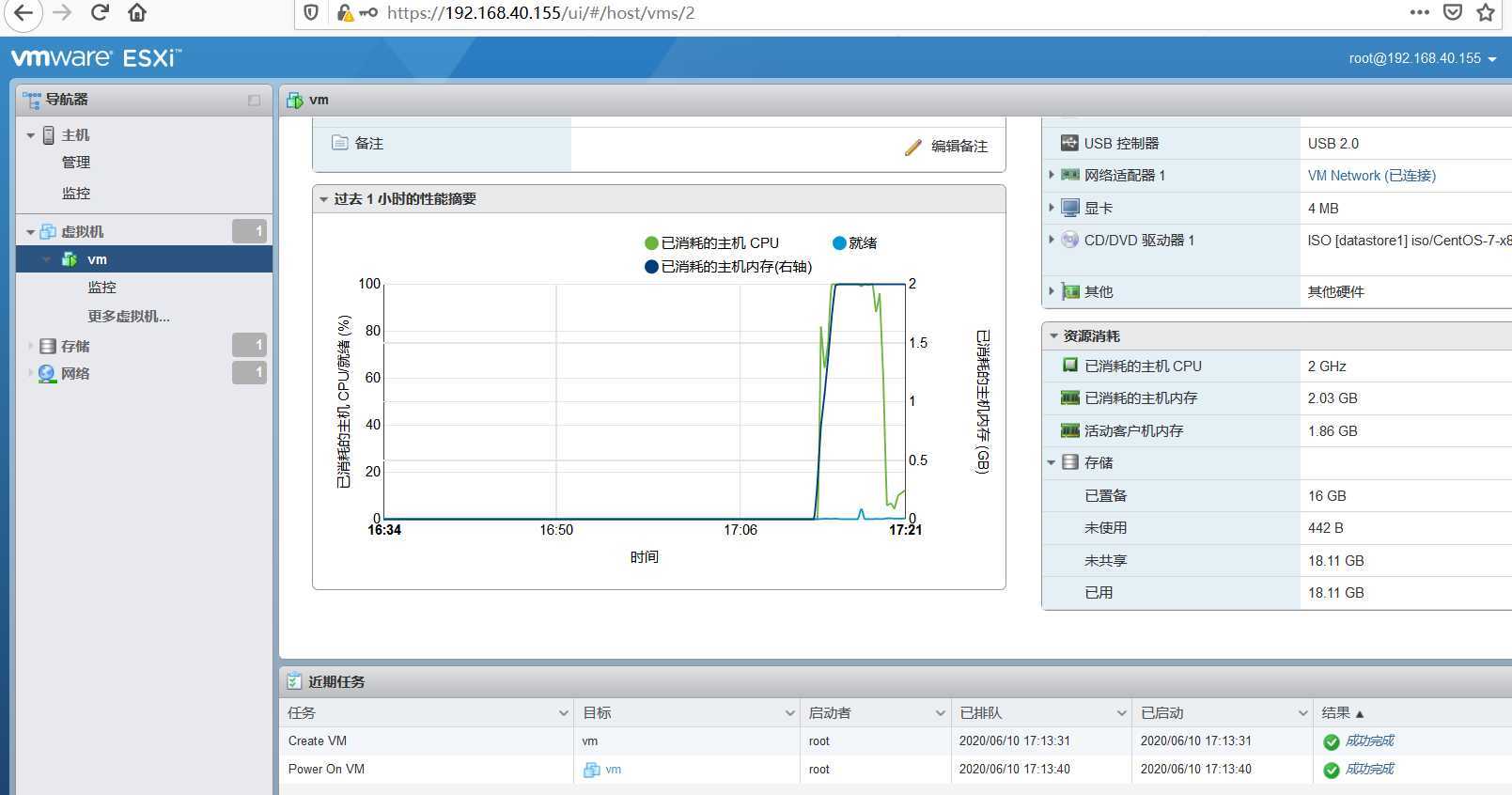1512x795 pixels.
Task: Collapse the vm node arrow in navigator
Action: (x=46, y=259)
